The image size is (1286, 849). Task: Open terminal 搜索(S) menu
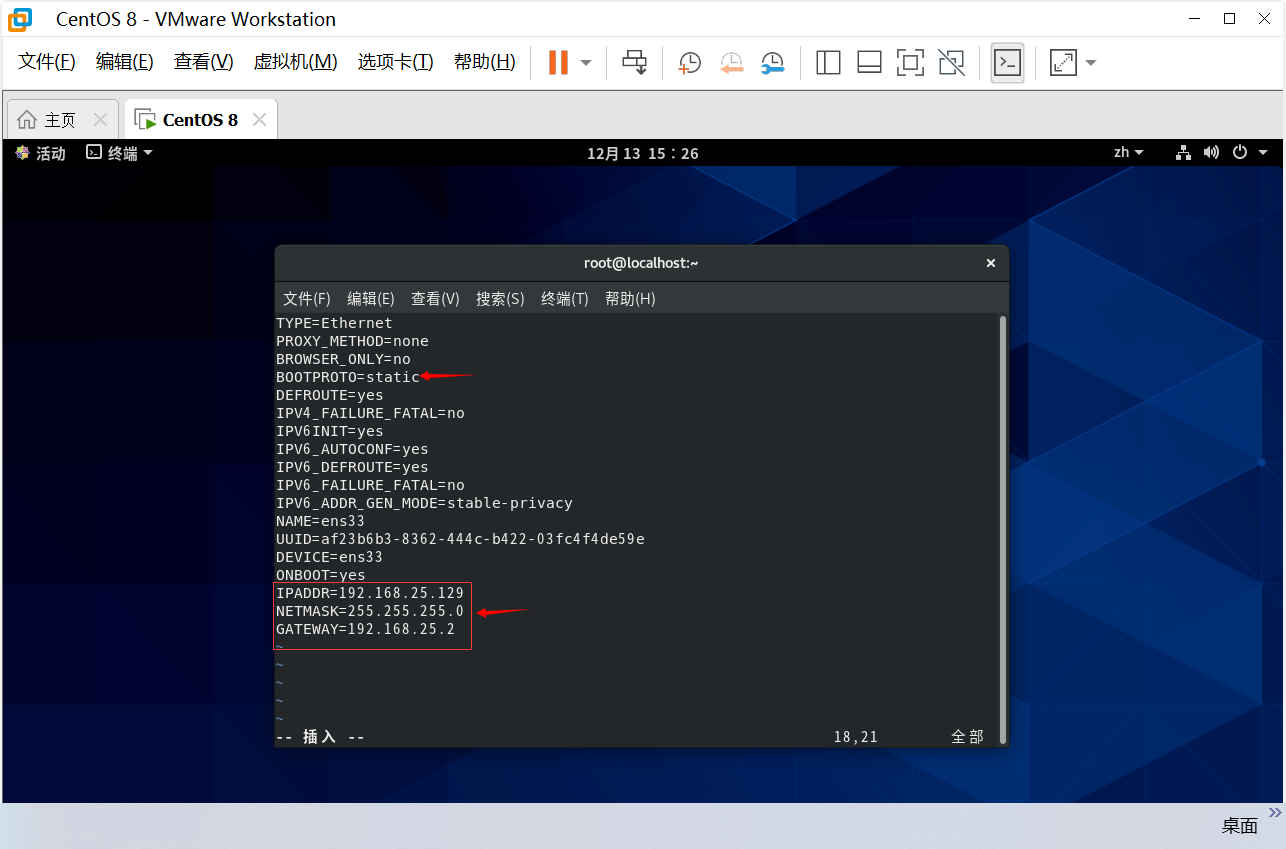coord(500,299)
